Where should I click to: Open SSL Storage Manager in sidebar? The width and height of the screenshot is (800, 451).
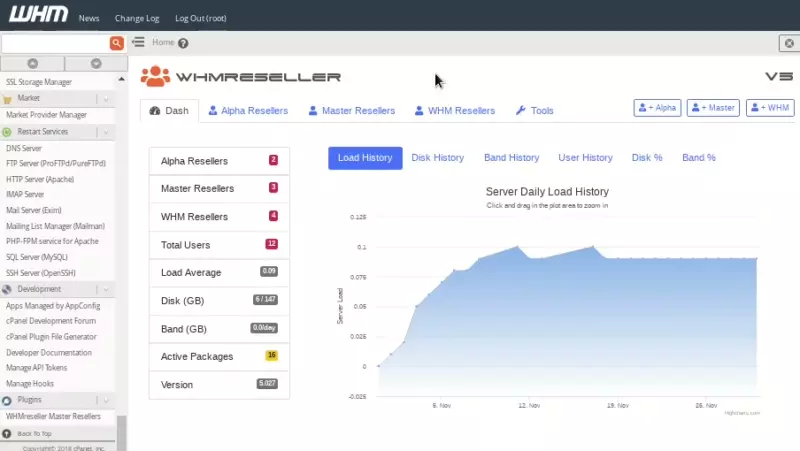coord(39,82)
